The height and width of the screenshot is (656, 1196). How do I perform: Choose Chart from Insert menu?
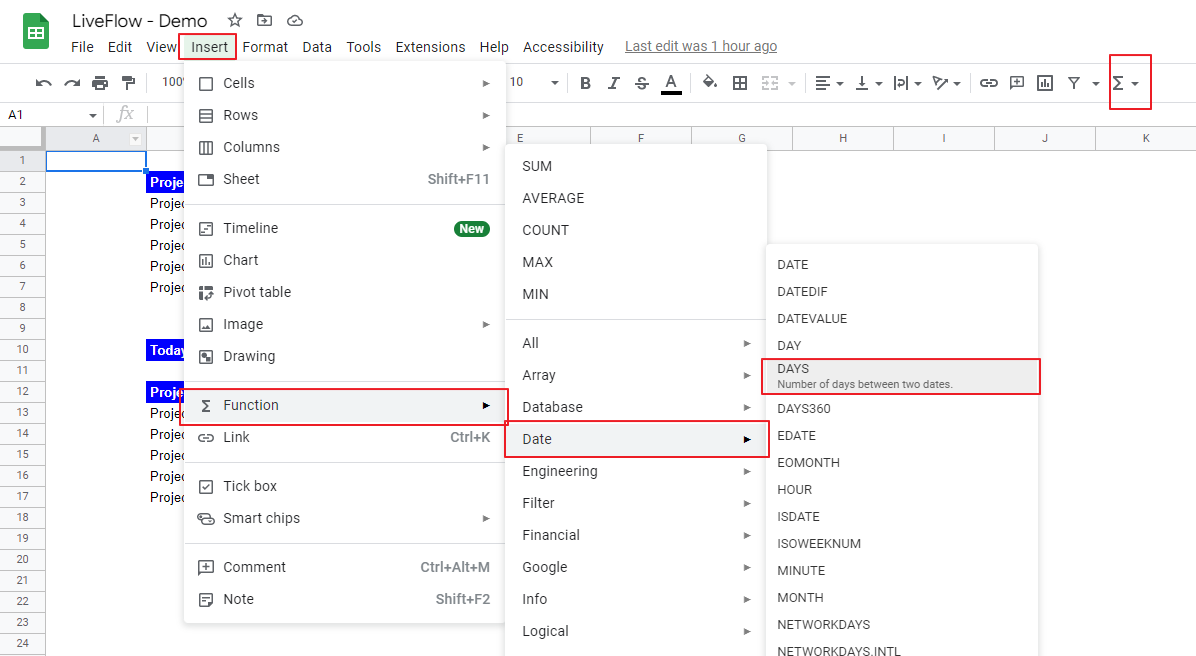344,260
